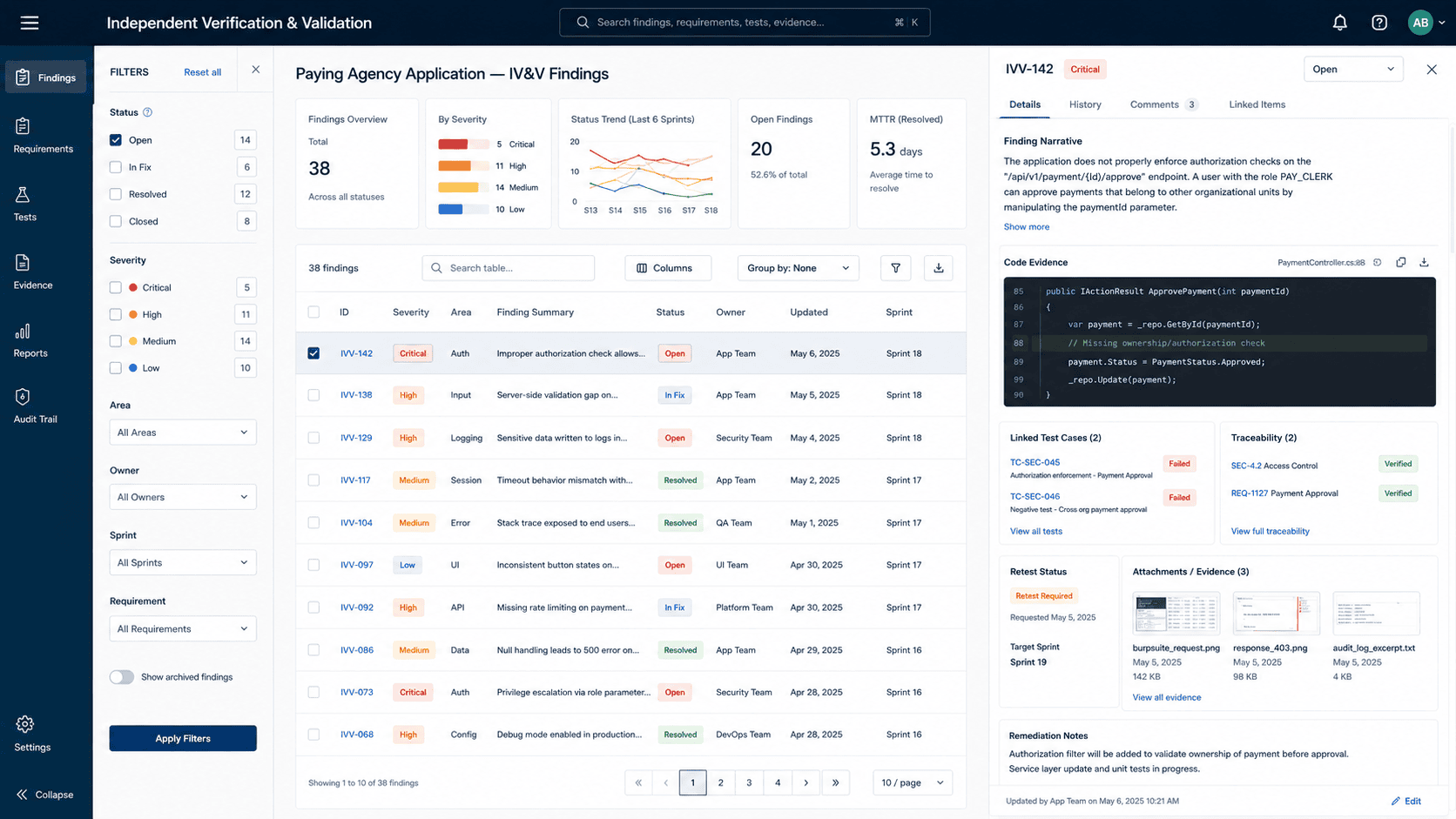
Task: Collapse the sidebar navigation
Action: pos(45,795)
